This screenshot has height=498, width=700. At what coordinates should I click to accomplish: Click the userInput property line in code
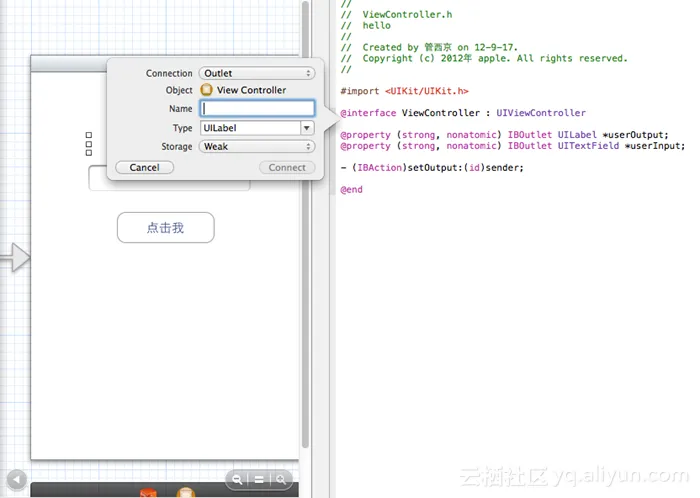point(512,146)
